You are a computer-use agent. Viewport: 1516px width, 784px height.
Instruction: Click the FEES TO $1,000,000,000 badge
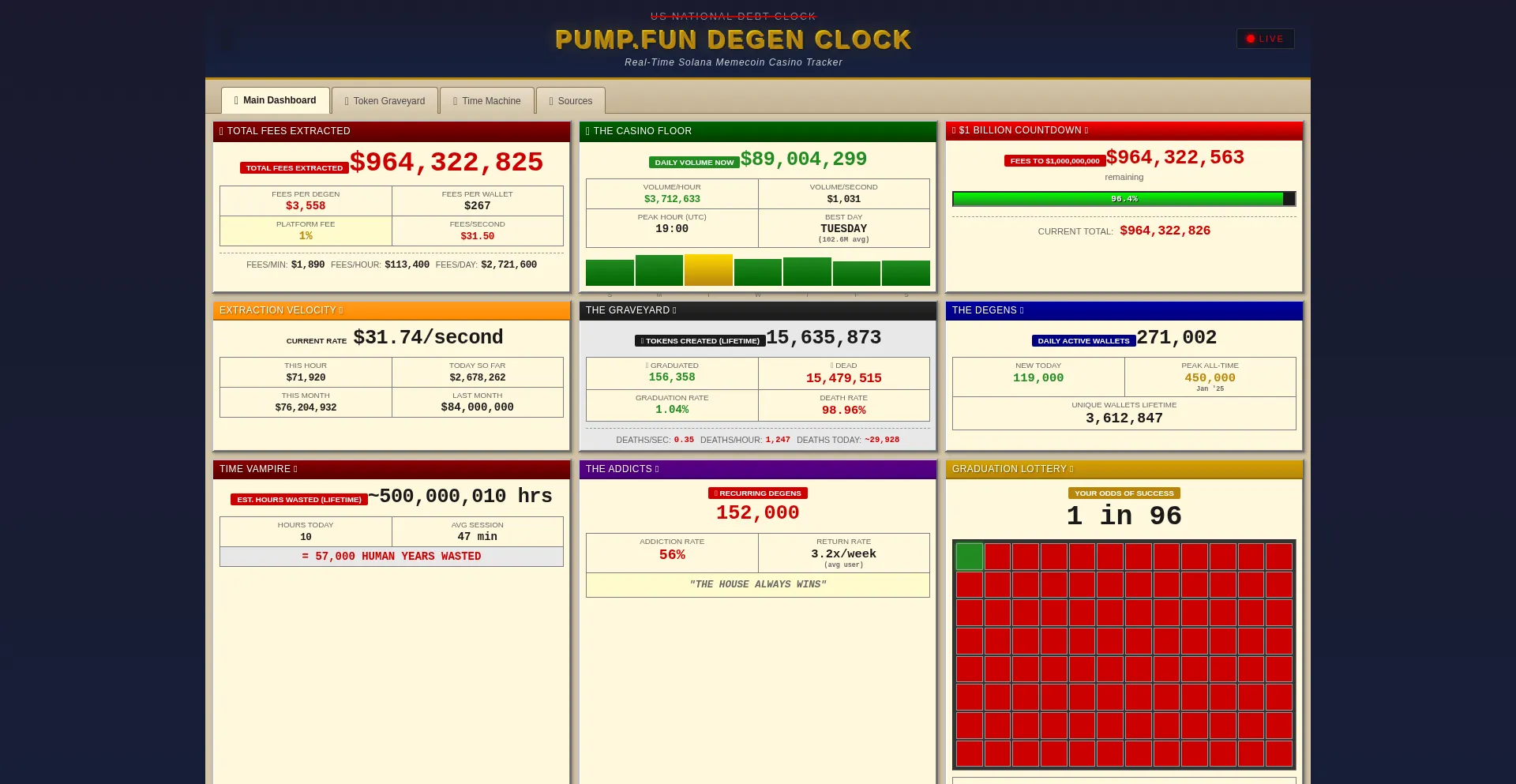coord(1055,161)
